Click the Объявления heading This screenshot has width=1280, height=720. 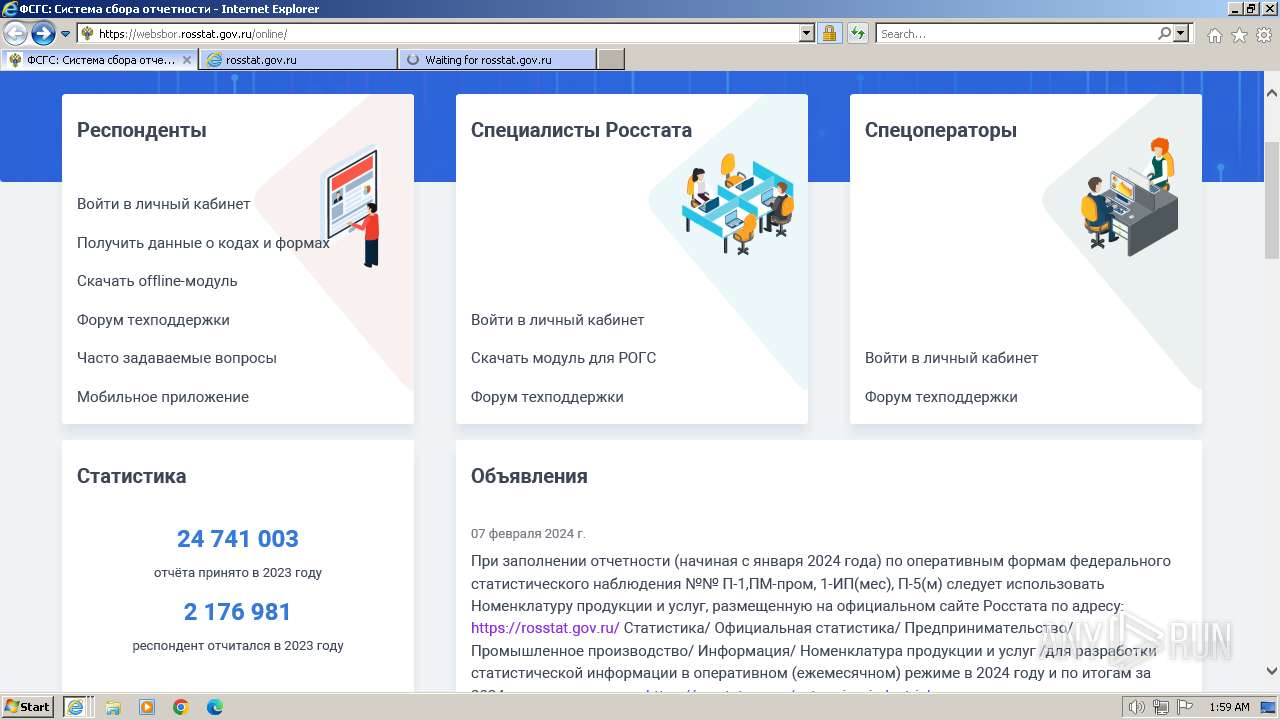pyautogui.click(x=529, y=476)
